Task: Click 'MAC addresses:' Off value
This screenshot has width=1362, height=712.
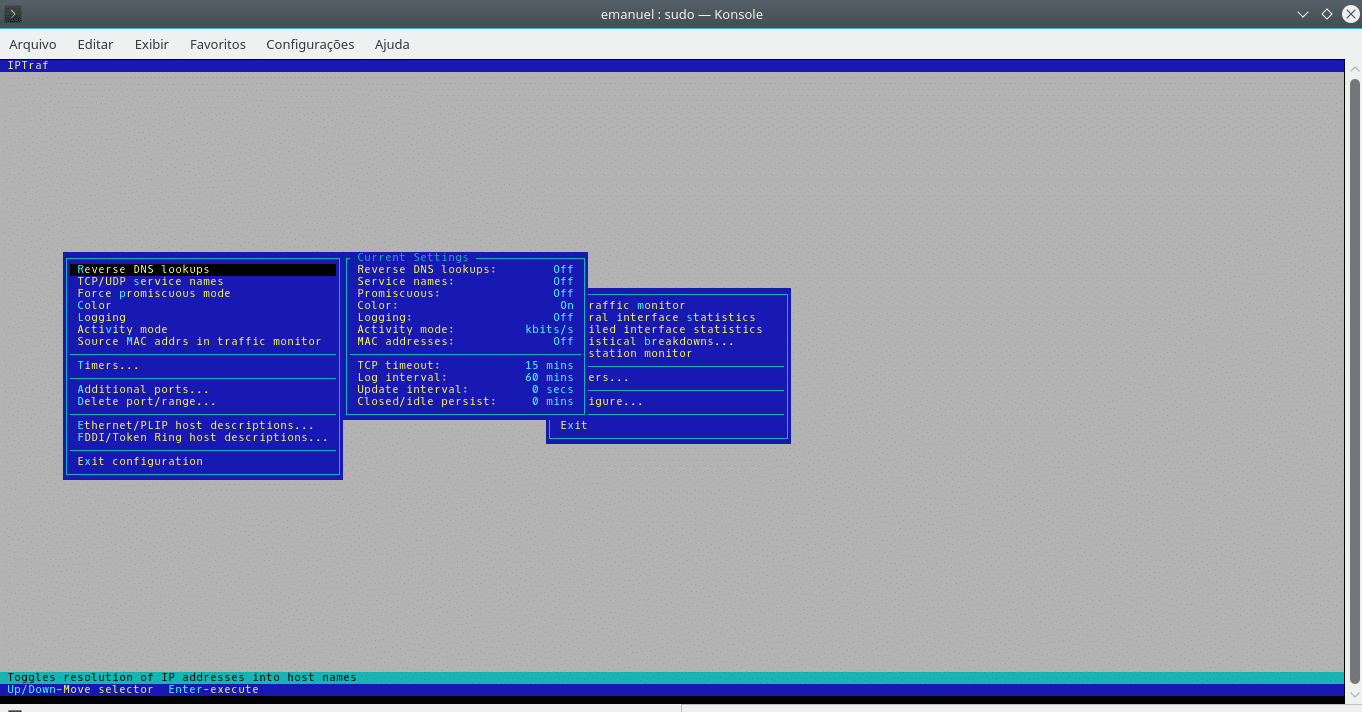Action: (x=564, y=341)
